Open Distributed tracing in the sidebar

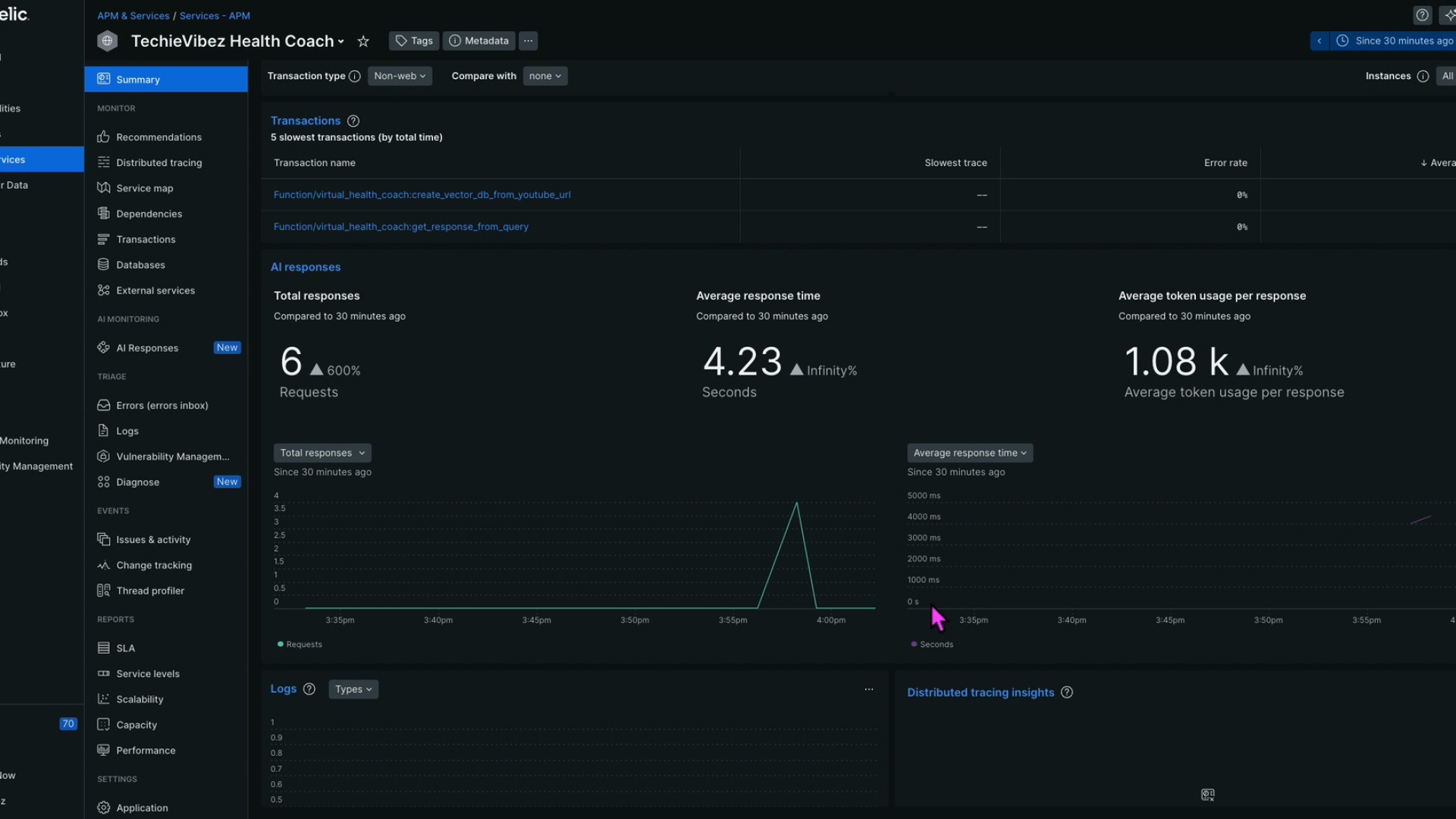[158, 163]
